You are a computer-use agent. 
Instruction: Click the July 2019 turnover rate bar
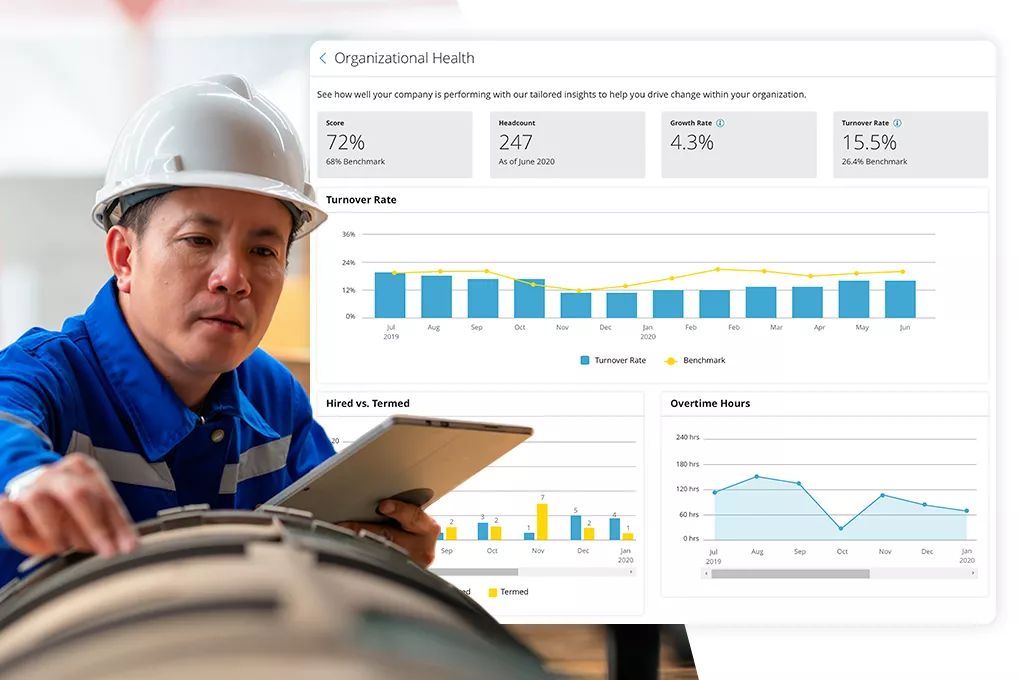(x=390, y=295)
